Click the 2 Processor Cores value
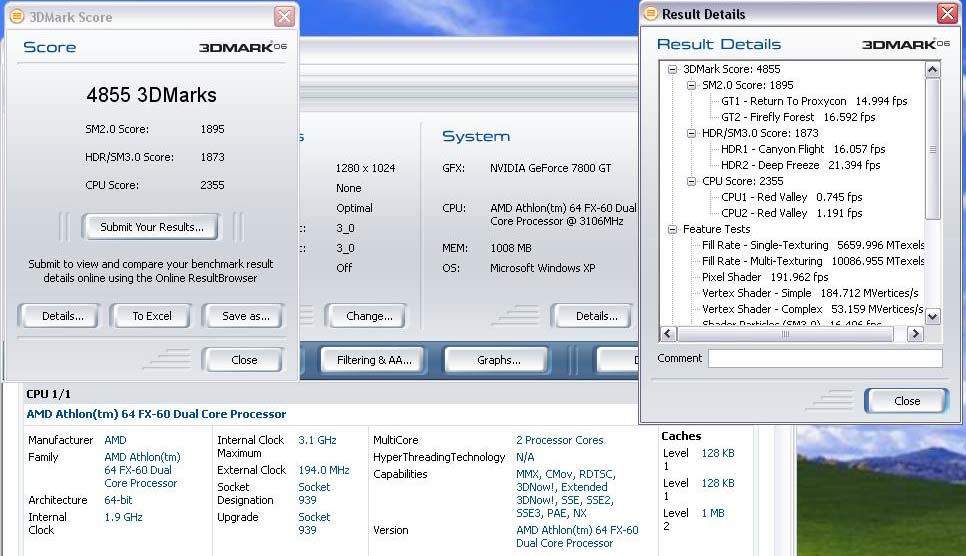966x556 pixels. (x=559, y=440)
